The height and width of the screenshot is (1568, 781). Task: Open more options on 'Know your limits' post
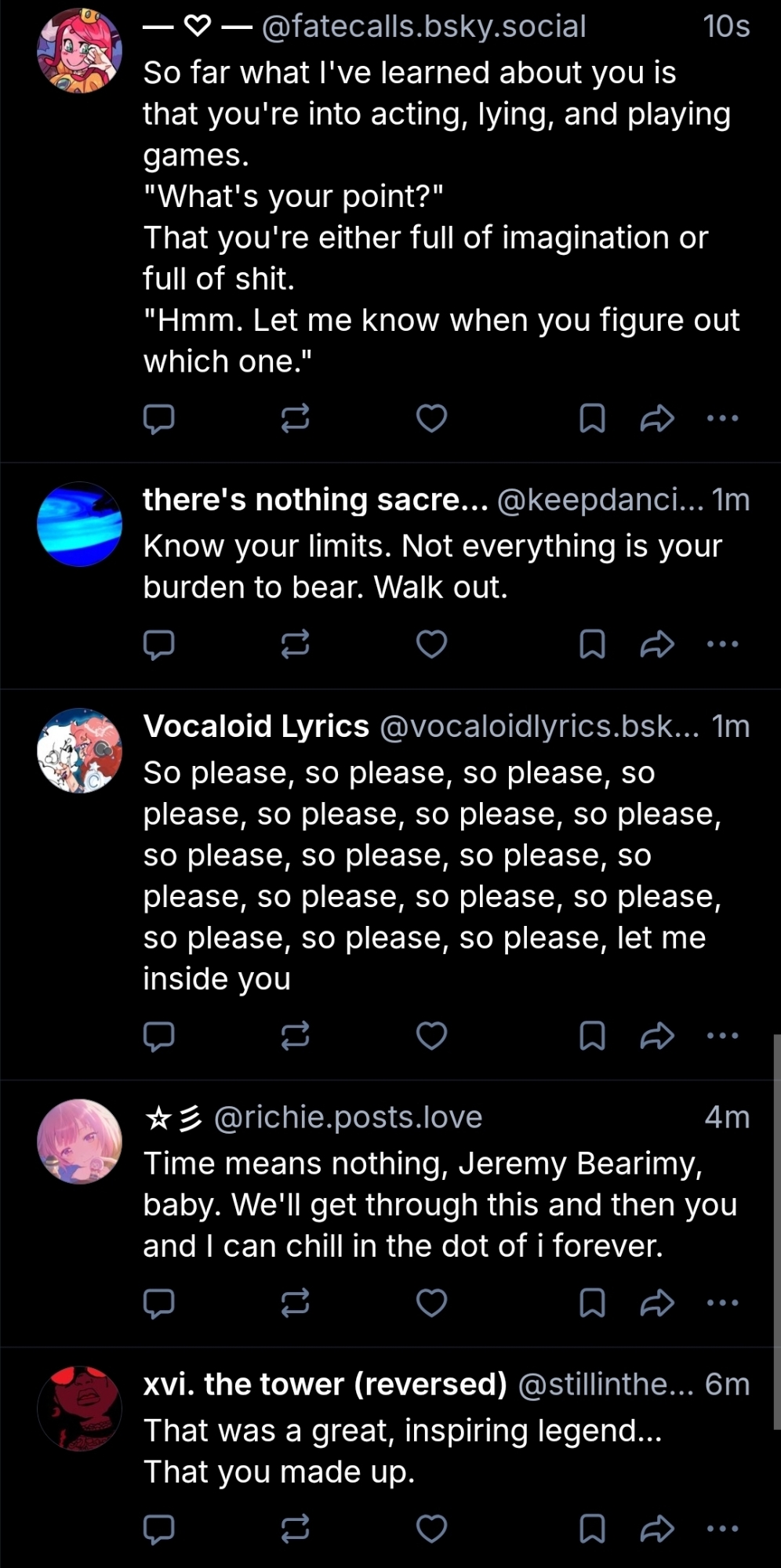tap(722, 644)
